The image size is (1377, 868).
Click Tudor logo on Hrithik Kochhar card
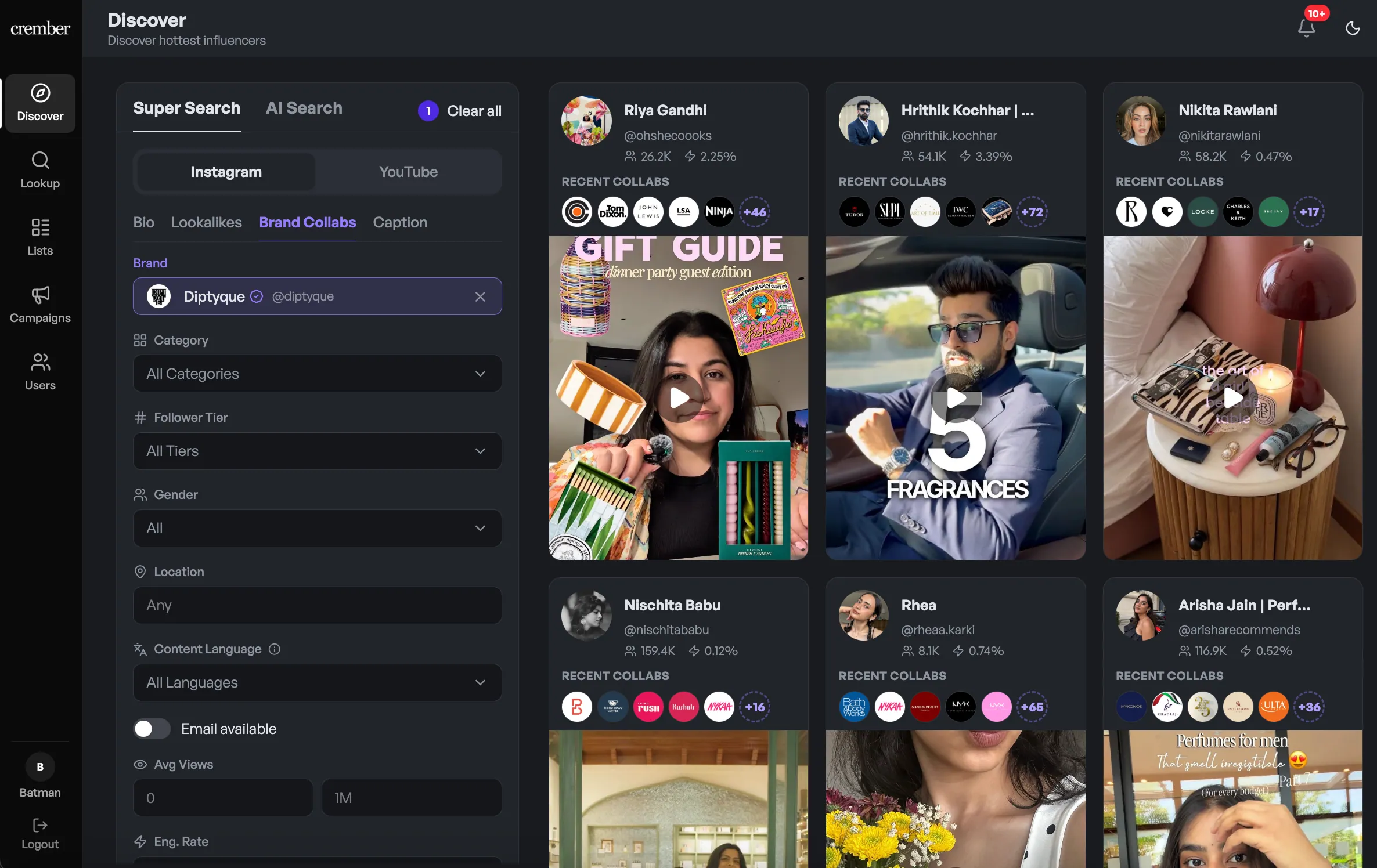[854, 212]
